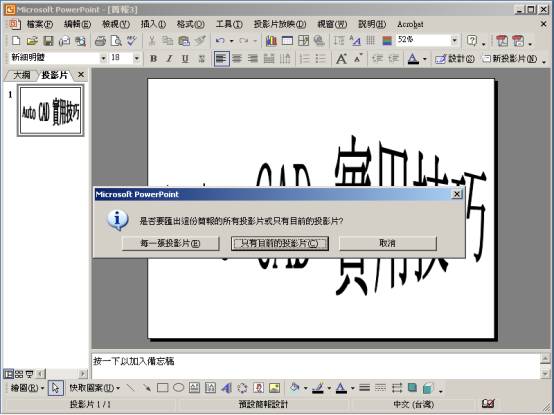Click the Cut scissors icon
This screenshot has height=415, width=554.
[x=152, y=41]
